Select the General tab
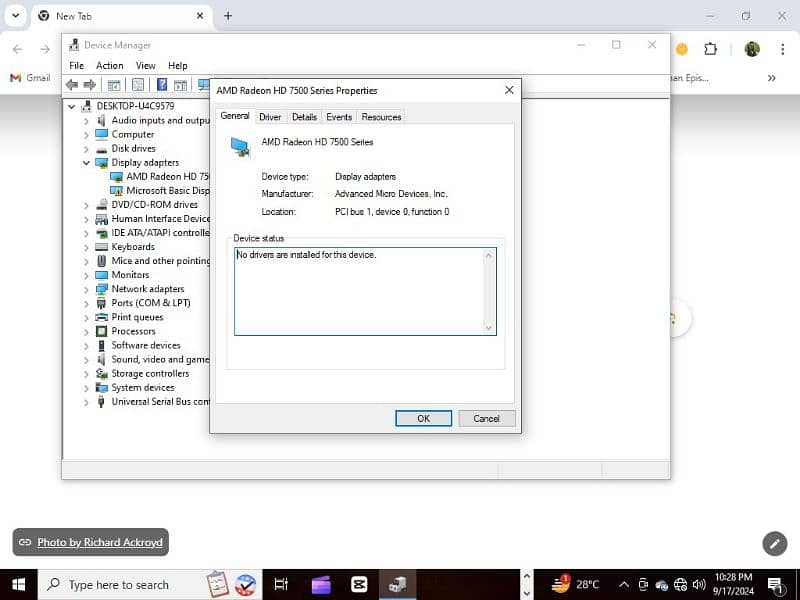The width and height of the screenshot is (800, 600). [x=235, y=116]
